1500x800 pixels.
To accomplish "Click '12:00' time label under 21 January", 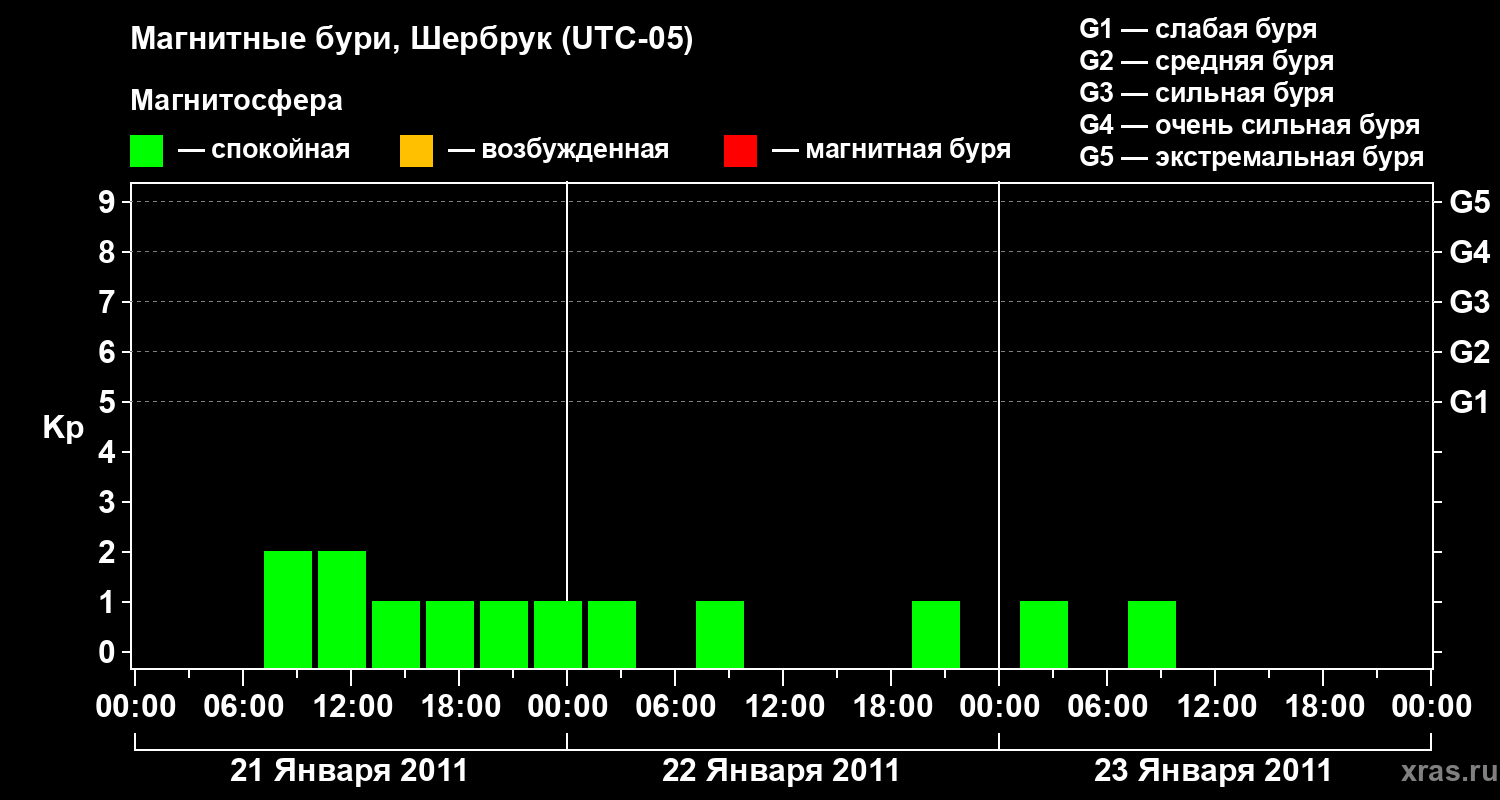I will click(351, 707).
